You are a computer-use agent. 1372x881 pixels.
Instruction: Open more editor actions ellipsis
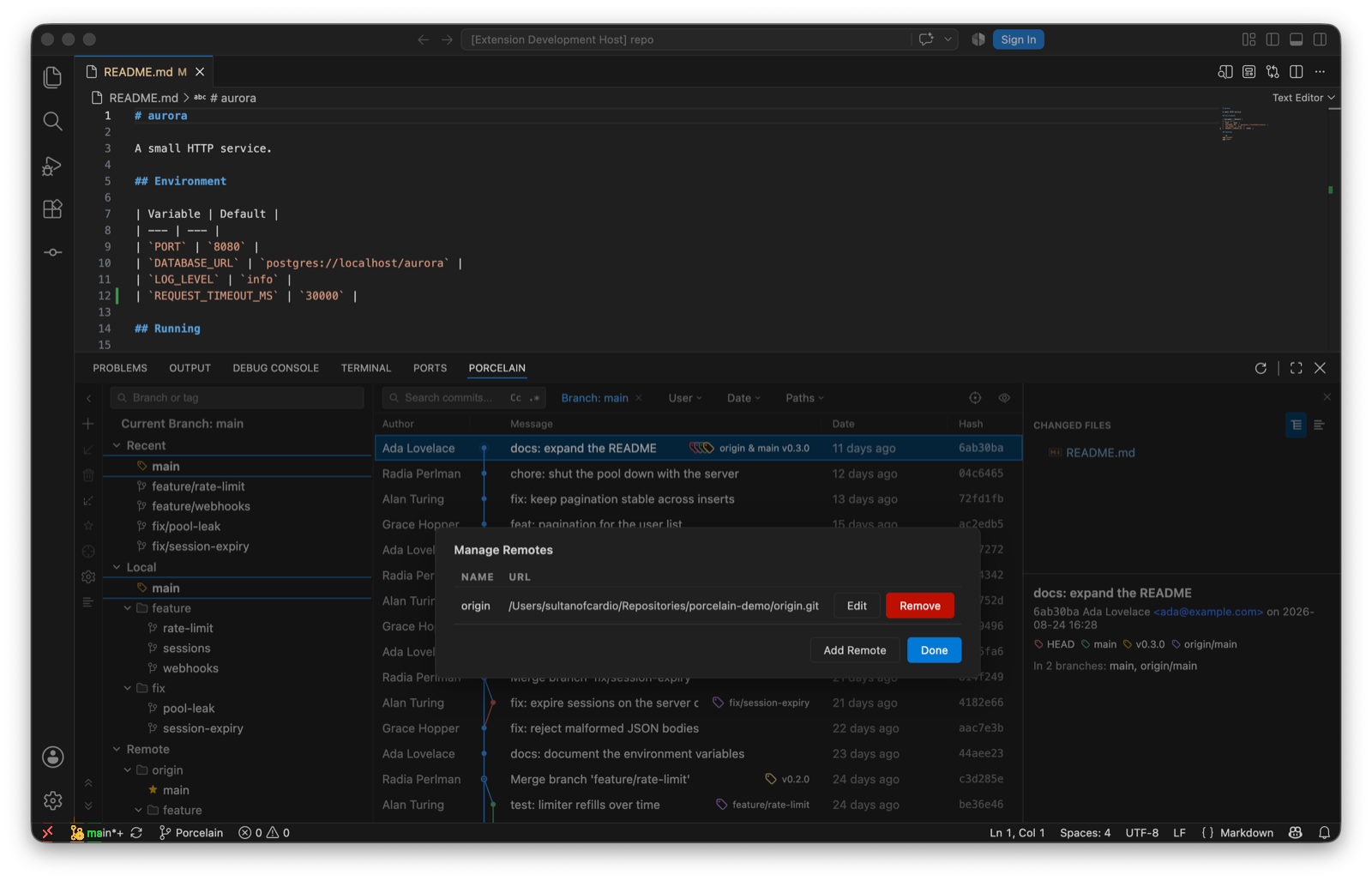point(1321,72)
